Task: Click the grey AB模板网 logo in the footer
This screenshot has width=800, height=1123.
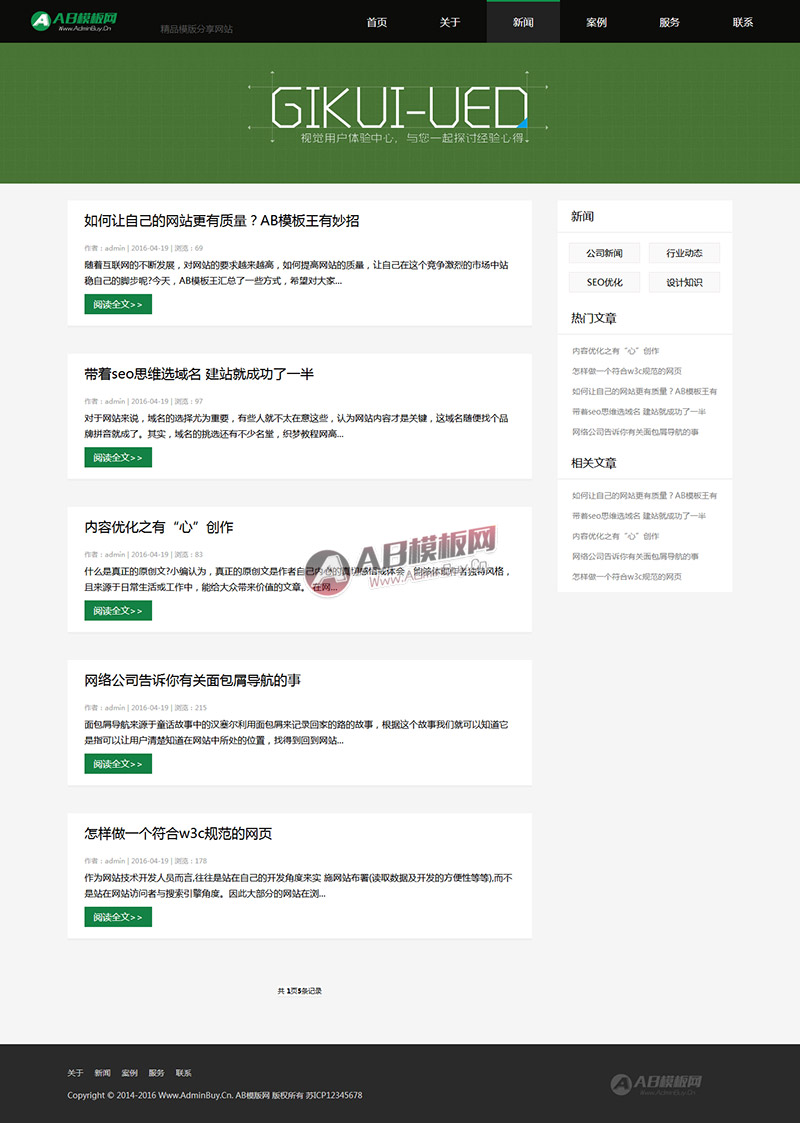Action: (x=655, y=1084)
